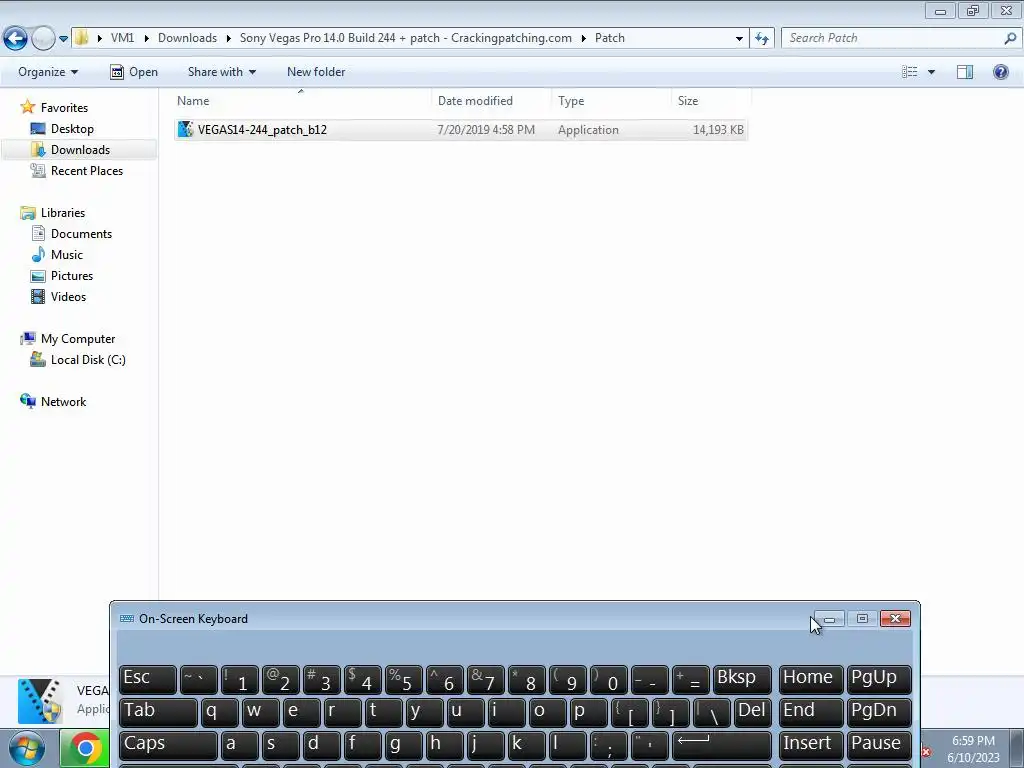Click the Esc key on On-Screen Keyboard

(148, 679)
